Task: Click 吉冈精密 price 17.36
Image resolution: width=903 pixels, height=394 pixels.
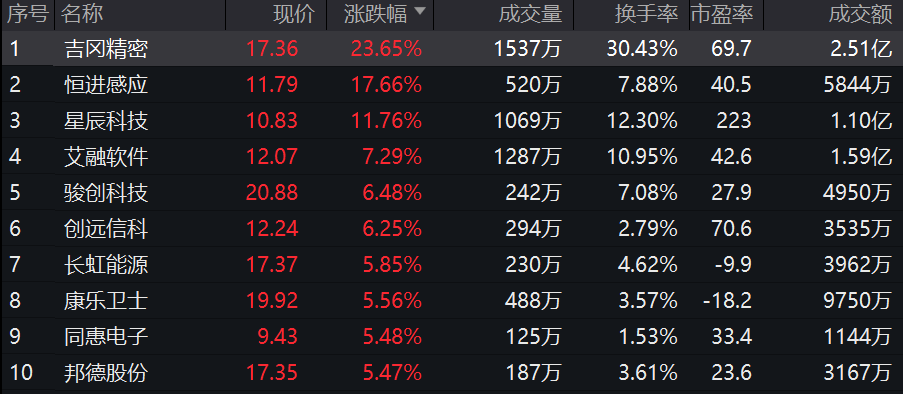Action: 272,49
